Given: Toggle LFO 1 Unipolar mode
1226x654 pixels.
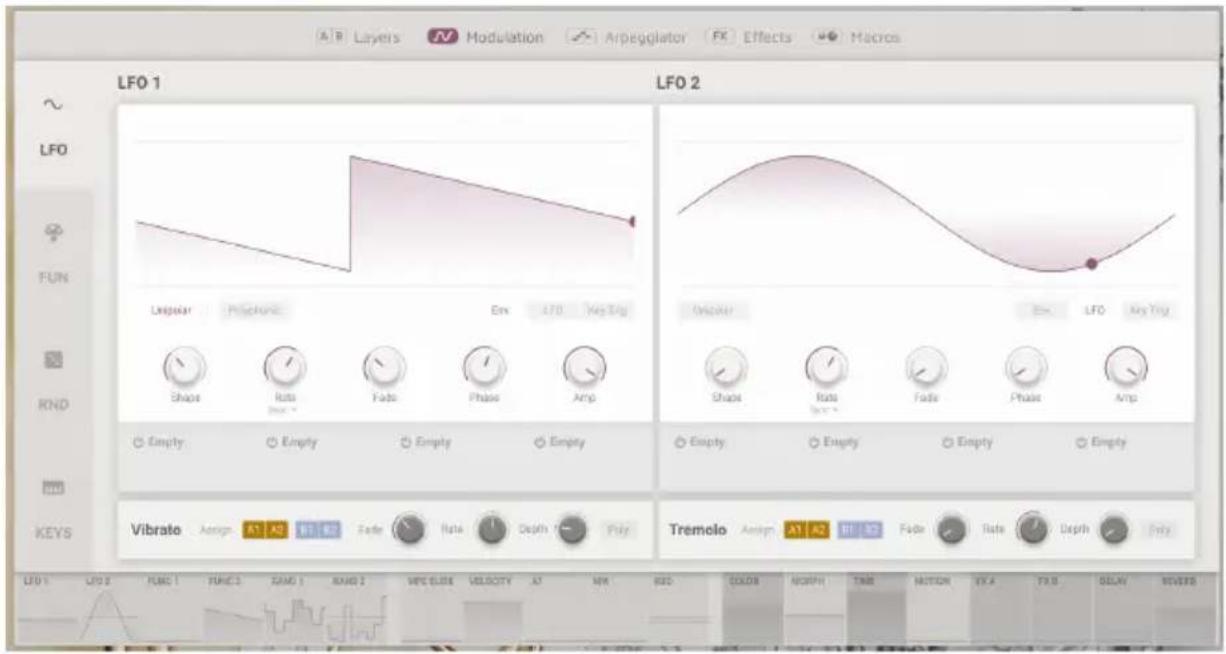Looking at the screenshot, I should [172, 311].
